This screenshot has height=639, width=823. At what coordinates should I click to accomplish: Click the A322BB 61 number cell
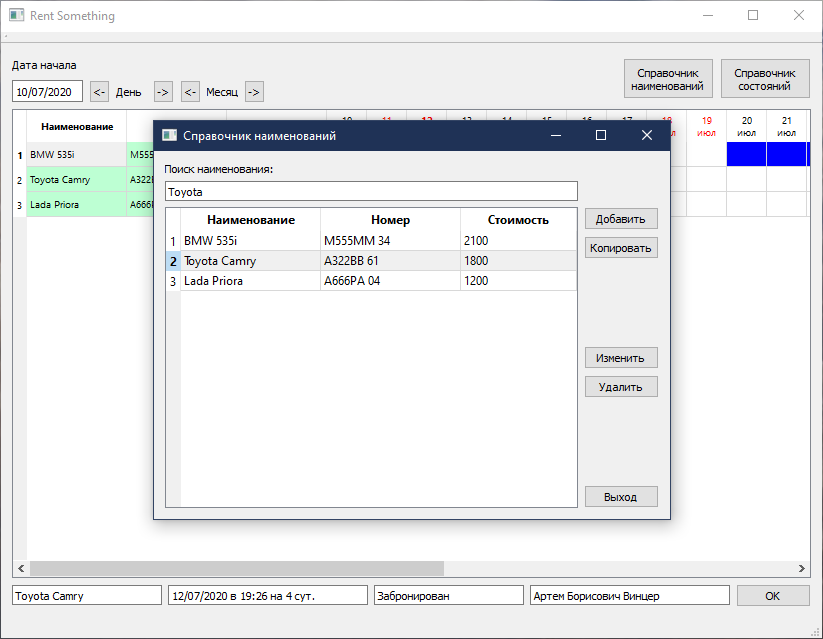(391, 261)
